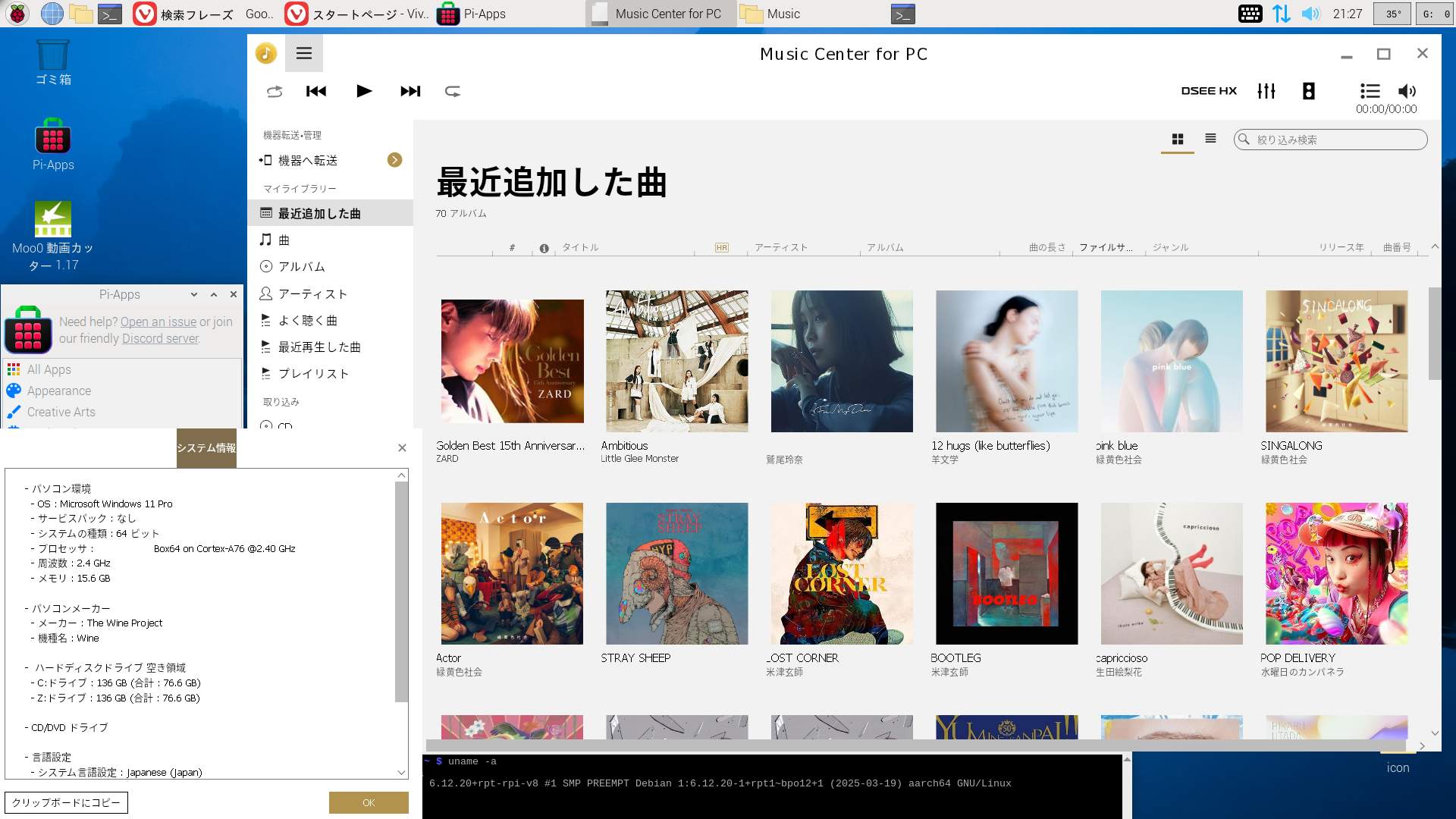Screen dimensions: 1456x819
Task: Skip to next track
Action: point(410,91)
